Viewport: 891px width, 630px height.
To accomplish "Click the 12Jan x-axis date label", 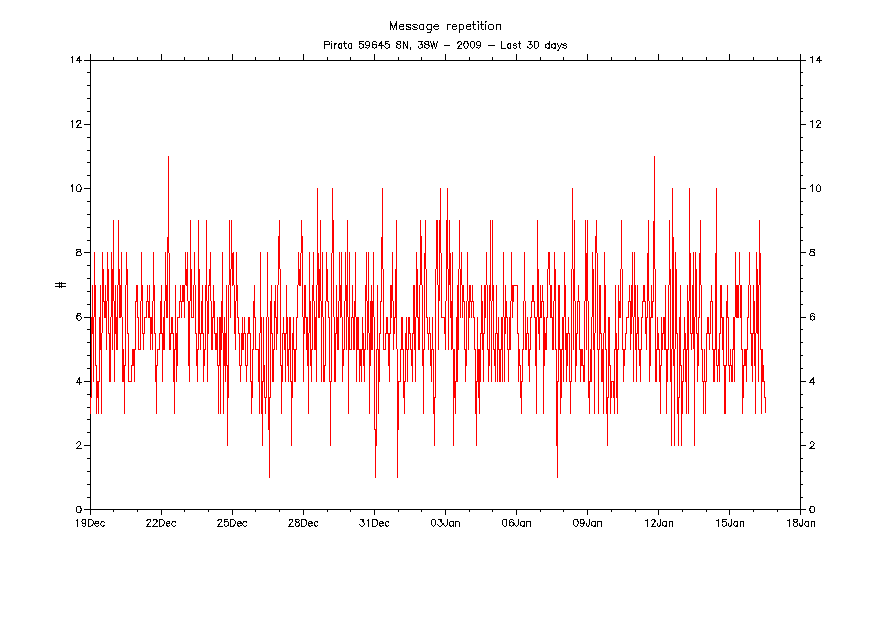I will point(658,522).
